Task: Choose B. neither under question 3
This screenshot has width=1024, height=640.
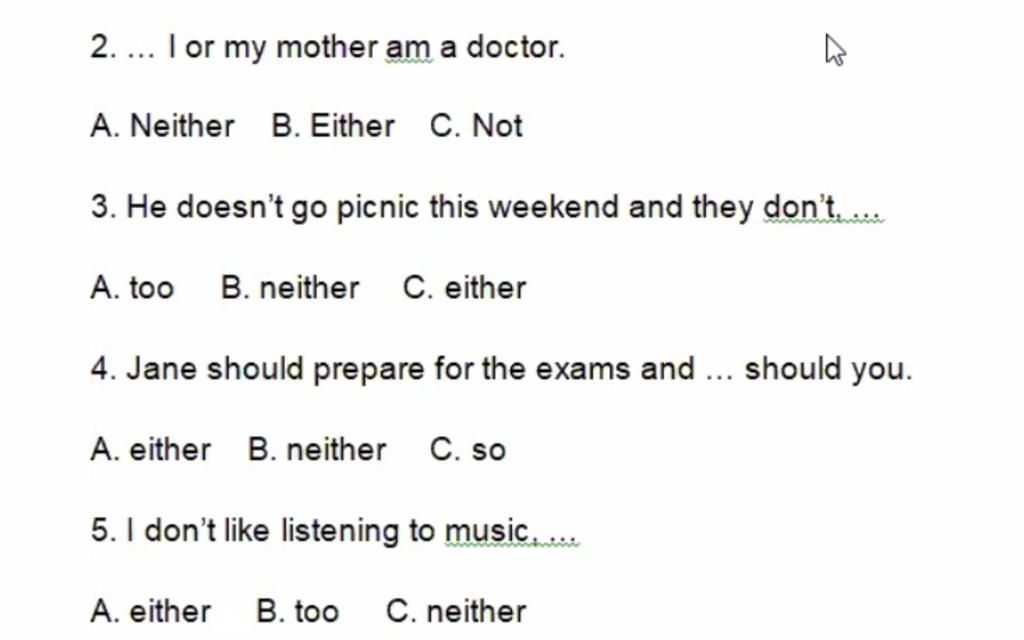Action: click(290, 288)
